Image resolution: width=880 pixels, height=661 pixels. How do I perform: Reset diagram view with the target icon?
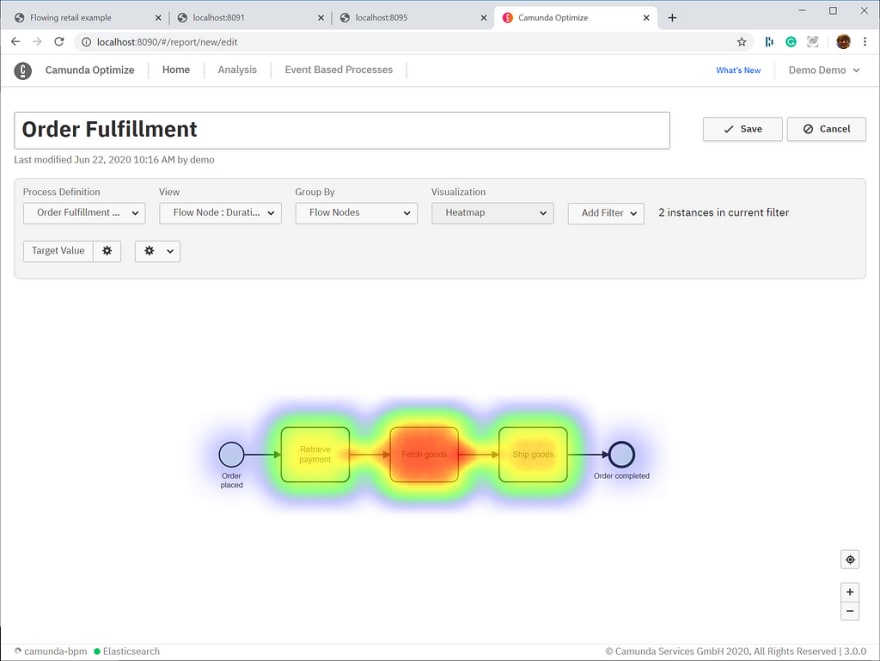850,559
